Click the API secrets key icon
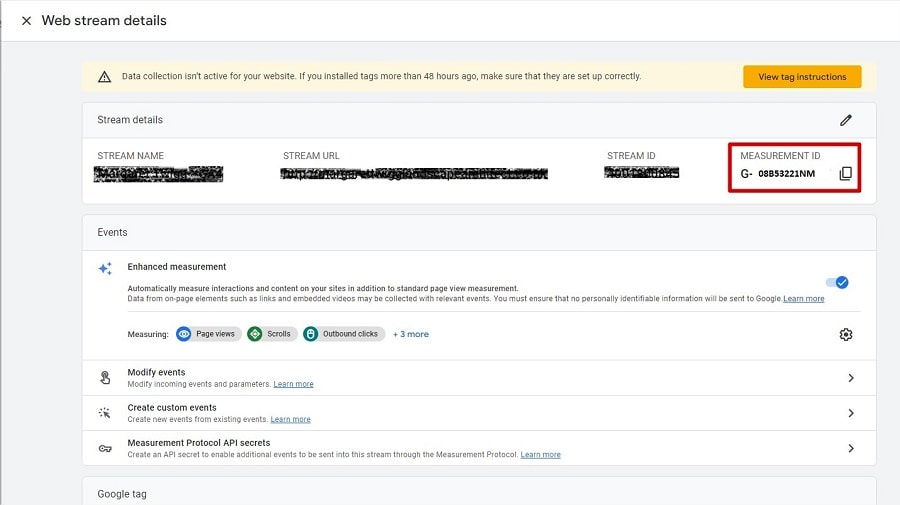Screen dimensions: 900x505 point(105,449)
